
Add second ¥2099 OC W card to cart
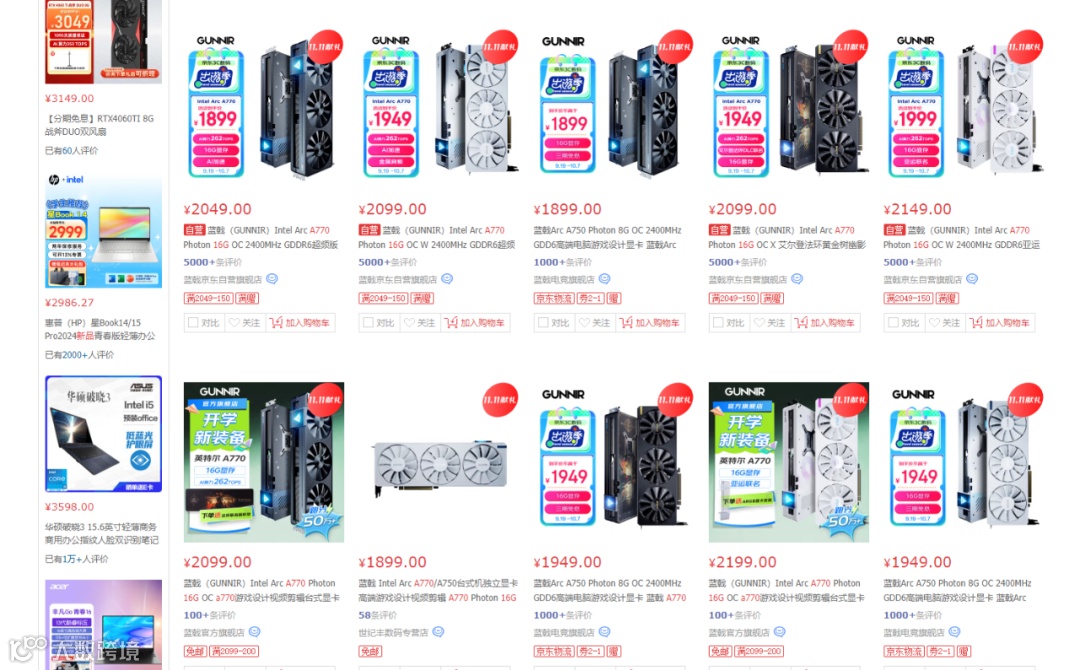pyautogui.click(x=475, y=322)
